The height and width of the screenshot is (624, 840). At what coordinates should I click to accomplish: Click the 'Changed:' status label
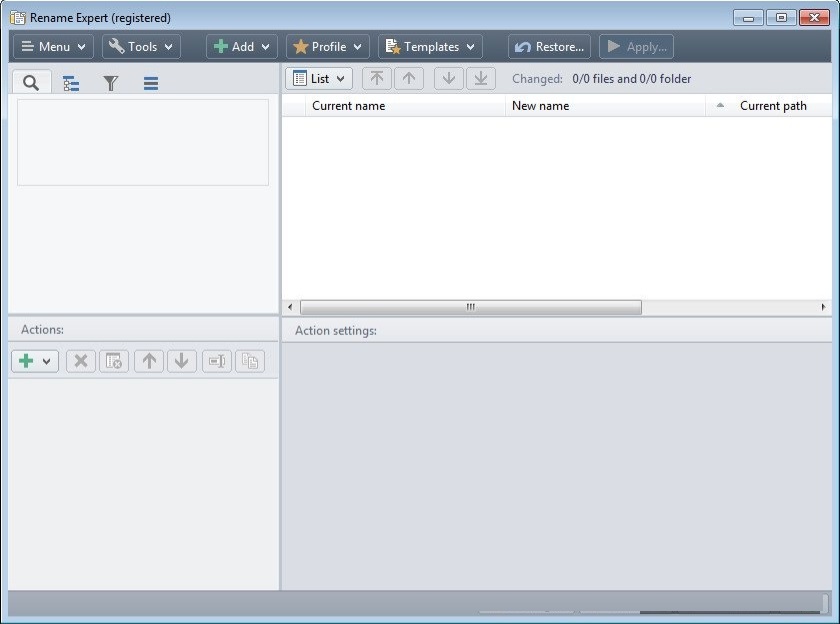537,79
